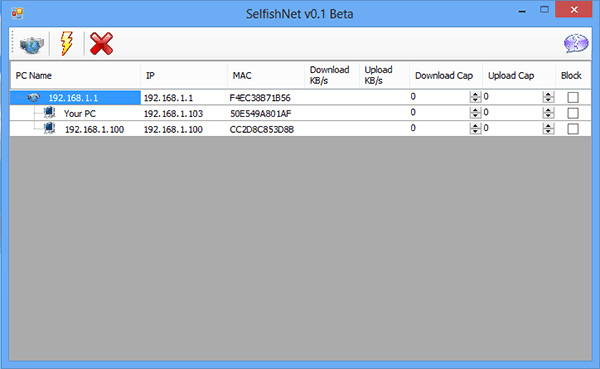The image size is (600, 369).
Task: Stop spoofing with the red X icon
Action: pyautogui.click(x=101, y=44)
